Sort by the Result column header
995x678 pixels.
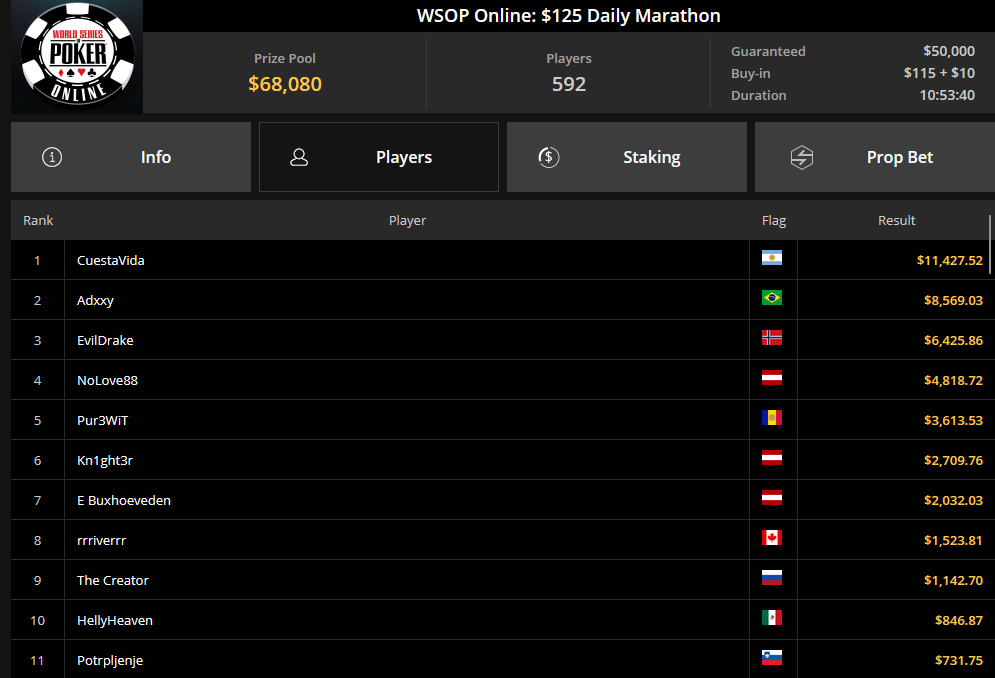897,220
